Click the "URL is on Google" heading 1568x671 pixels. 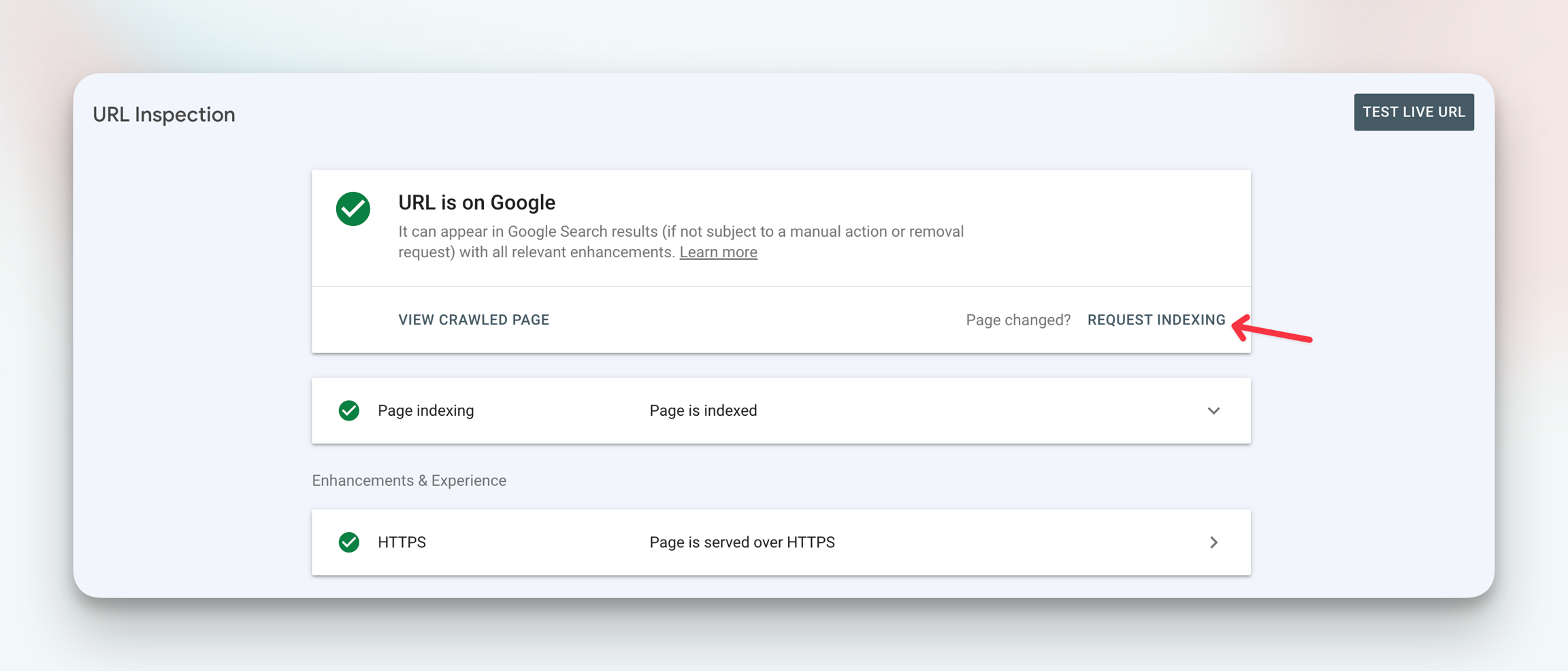(476, 203)
